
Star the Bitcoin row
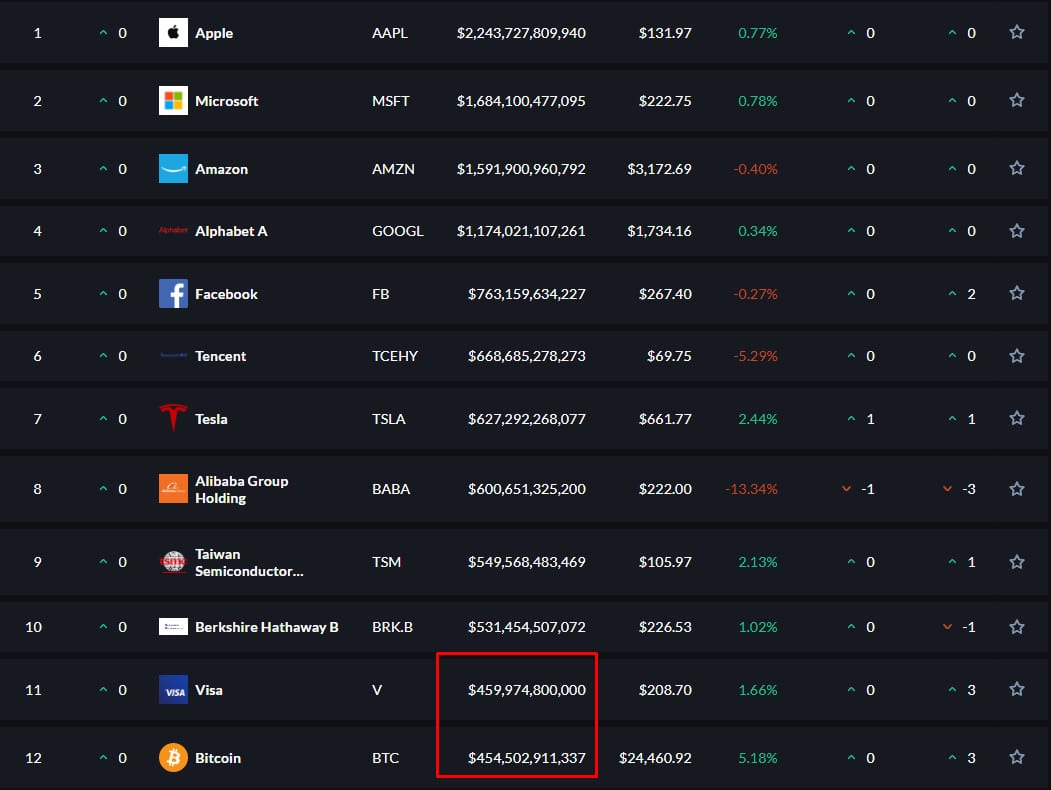coord(1016,757)
